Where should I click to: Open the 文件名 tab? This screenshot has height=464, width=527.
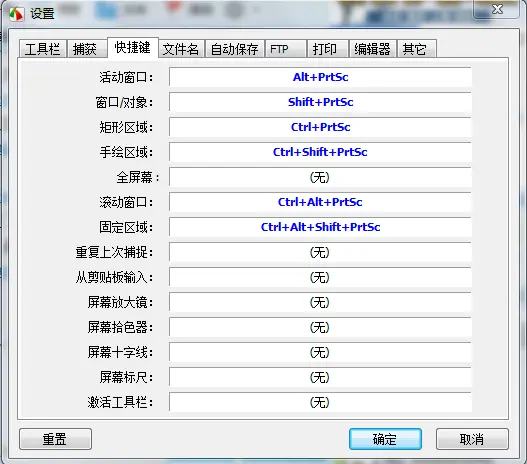coord(181,49)
